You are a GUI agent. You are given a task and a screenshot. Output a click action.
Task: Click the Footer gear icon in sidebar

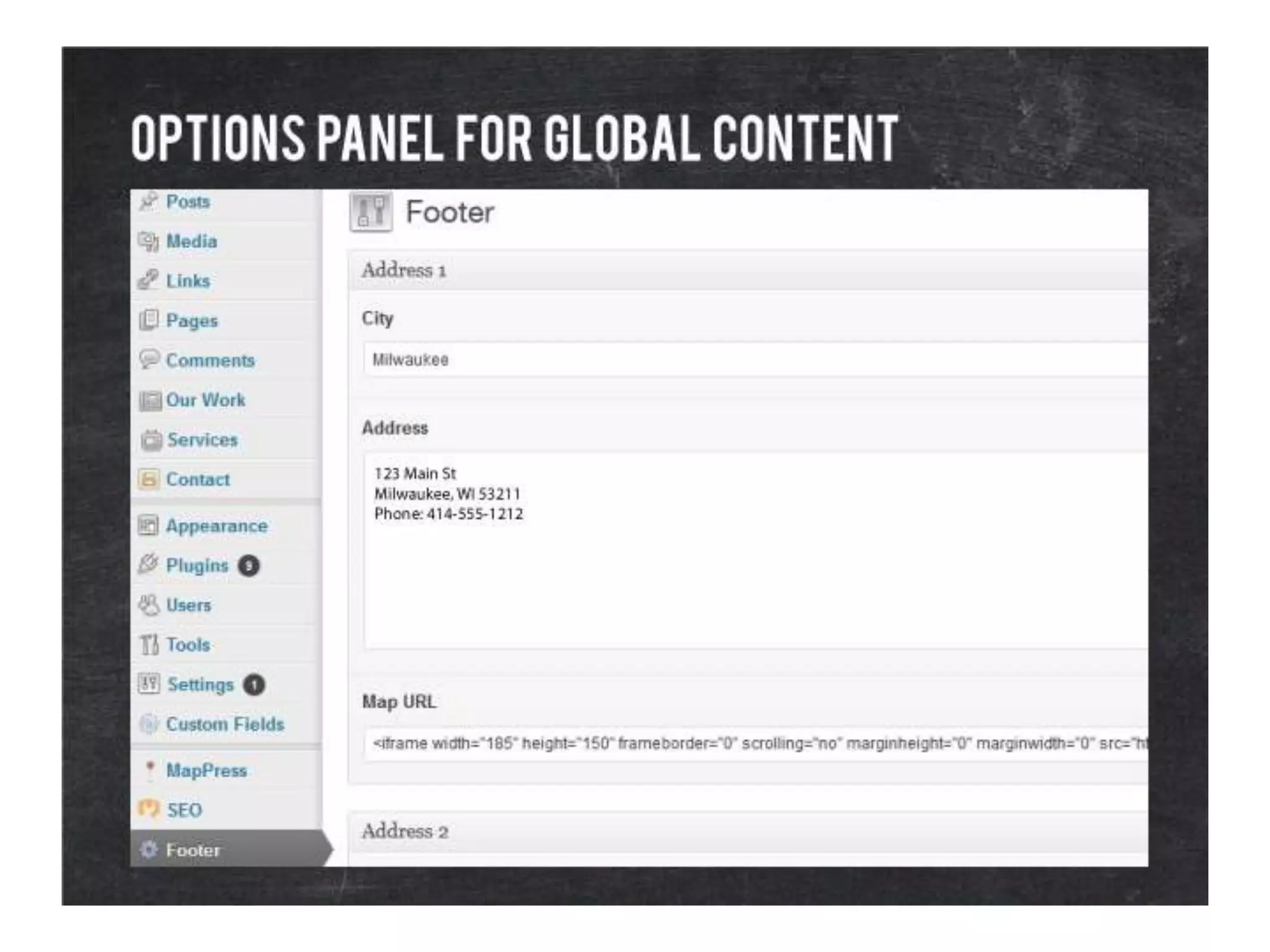click(x=149, y=850)
